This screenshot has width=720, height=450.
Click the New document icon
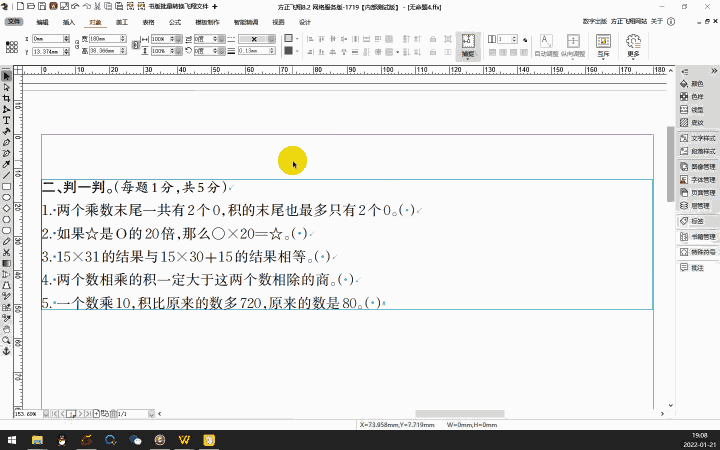[x=20, y=6]
